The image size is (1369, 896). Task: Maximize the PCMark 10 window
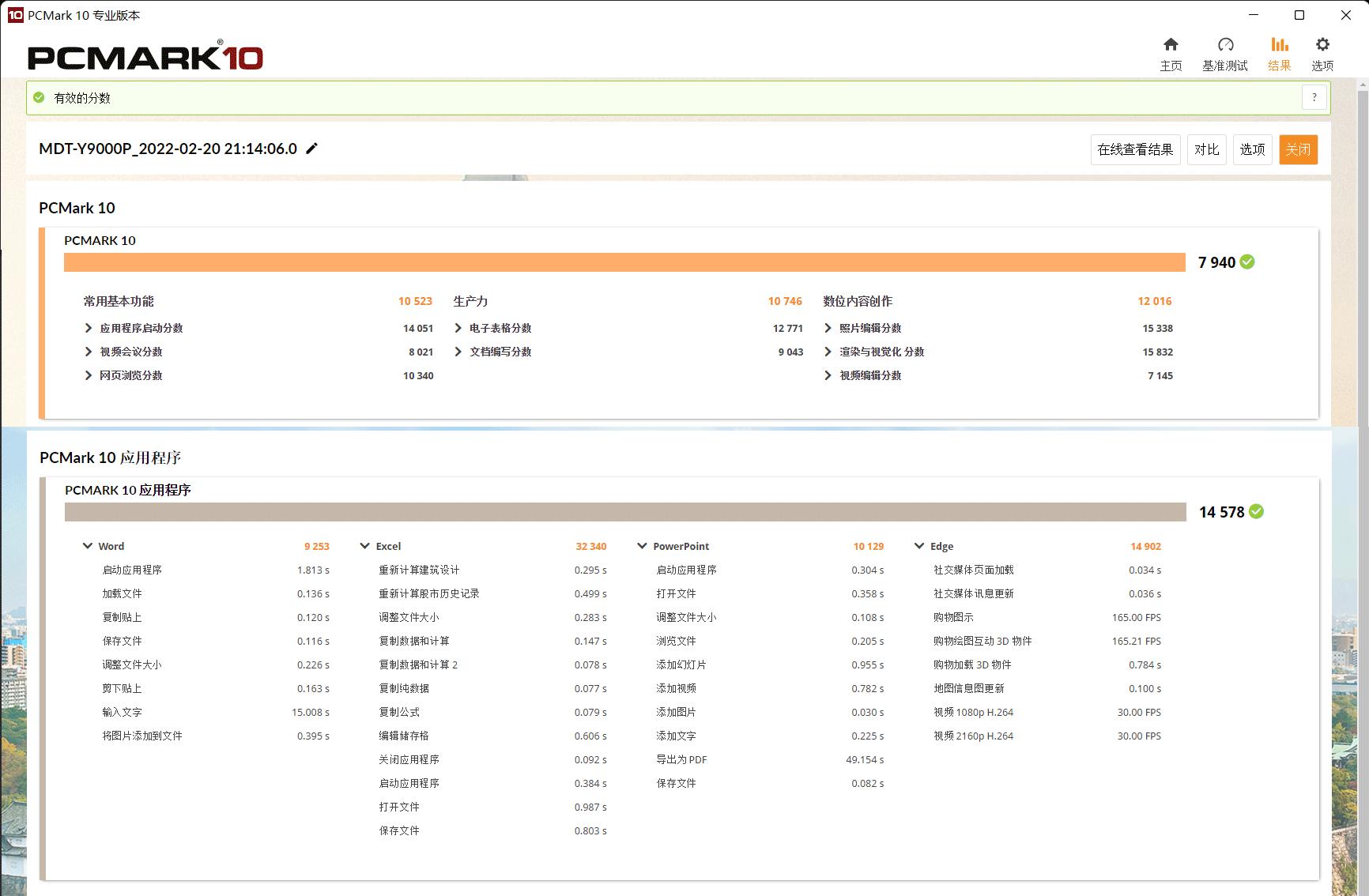(1299, 15)
